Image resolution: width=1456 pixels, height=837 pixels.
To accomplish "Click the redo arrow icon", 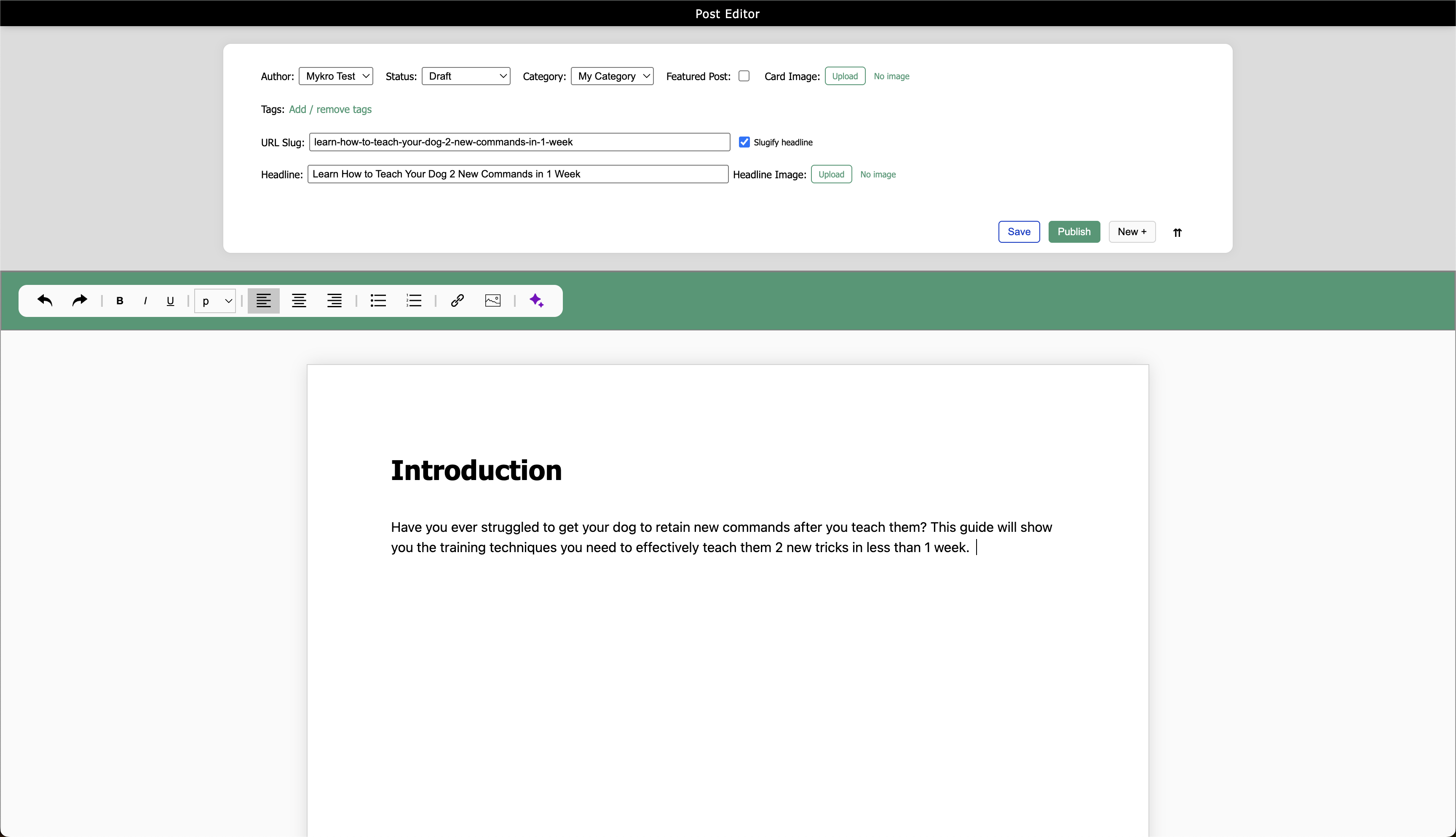I will point(79,300).
